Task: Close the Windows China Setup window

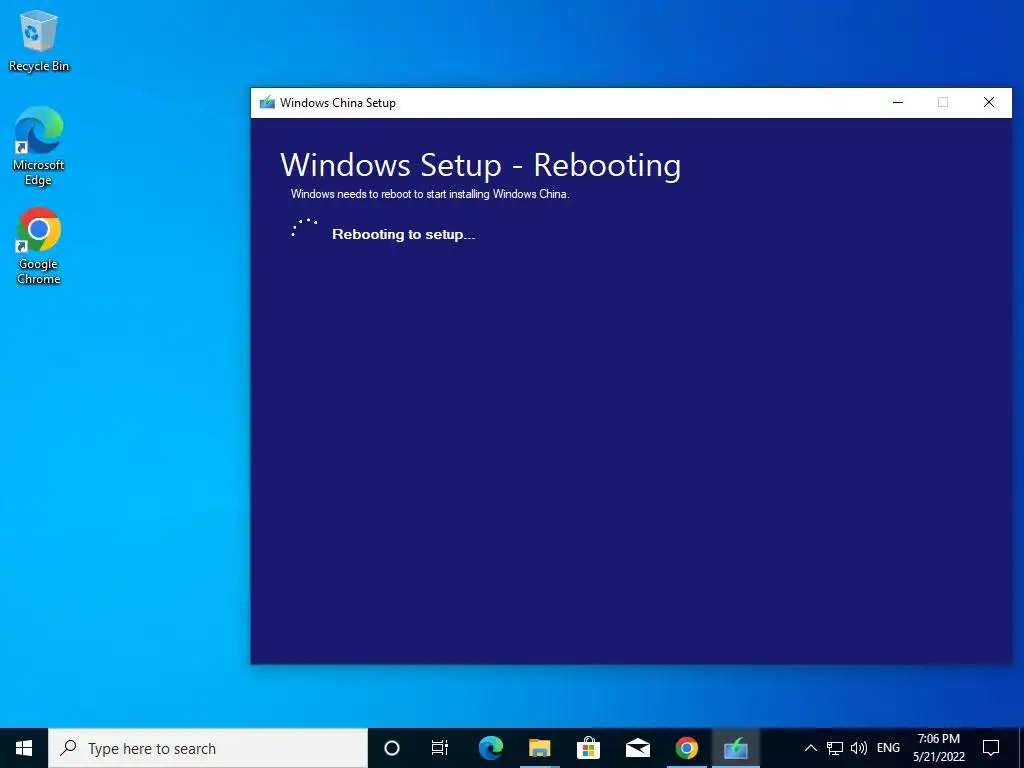Action: 989,103
